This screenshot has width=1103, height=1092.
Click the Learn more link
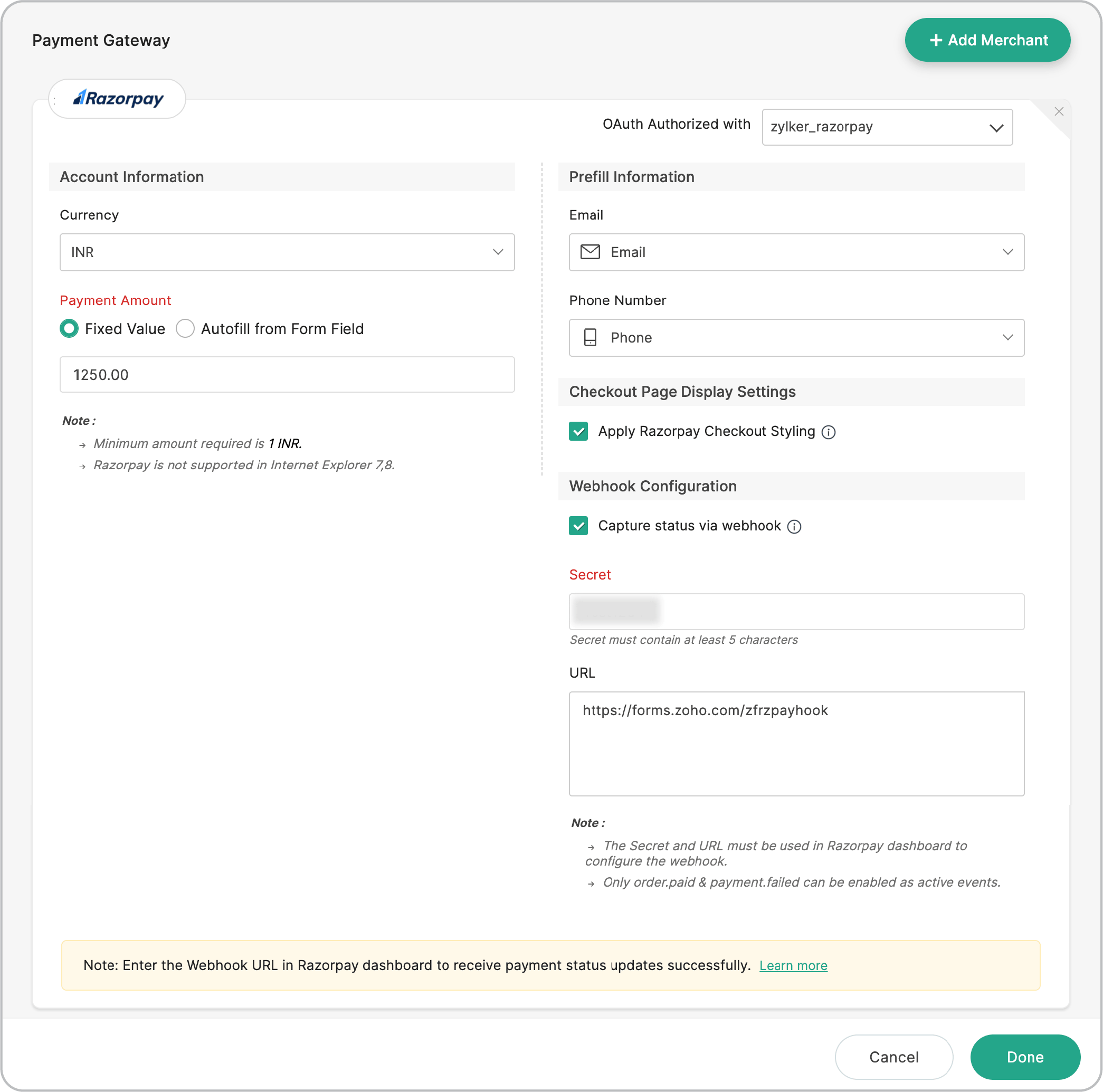[793, 965]
